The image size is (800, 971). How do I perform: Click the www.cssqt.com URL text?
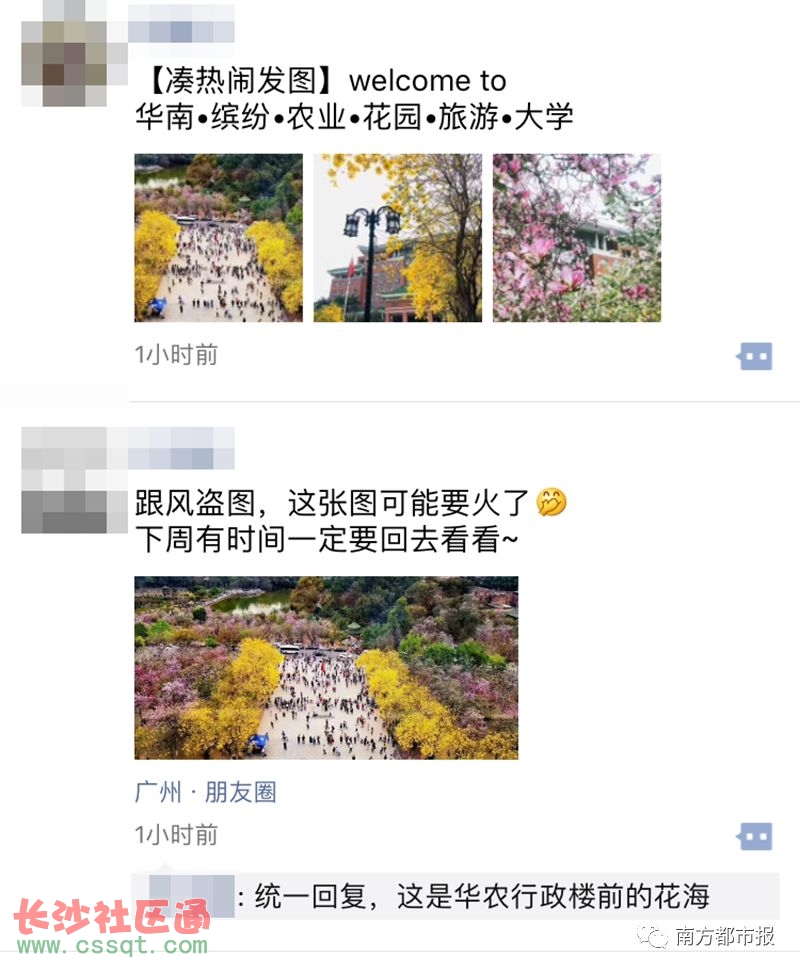coord(113,946)
